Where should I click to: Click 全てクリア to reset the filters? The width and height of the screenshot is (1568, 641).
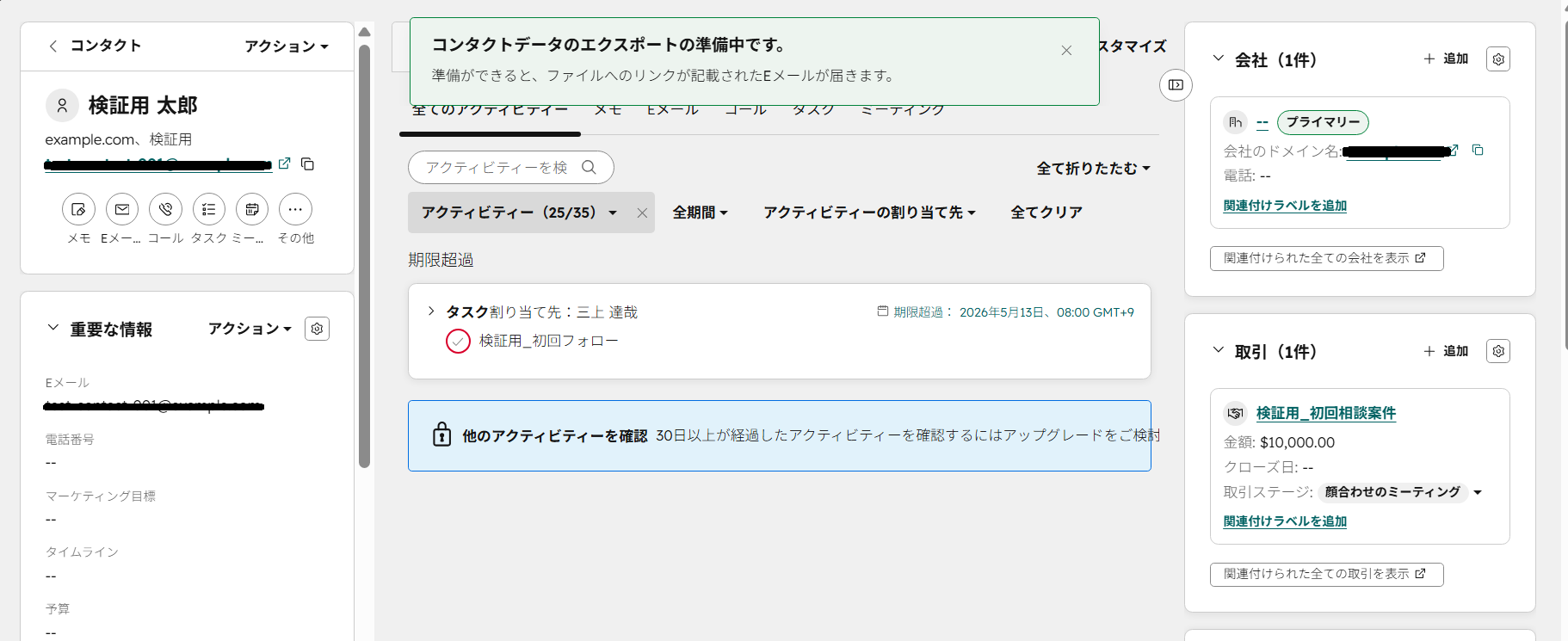pos(1046,213)
